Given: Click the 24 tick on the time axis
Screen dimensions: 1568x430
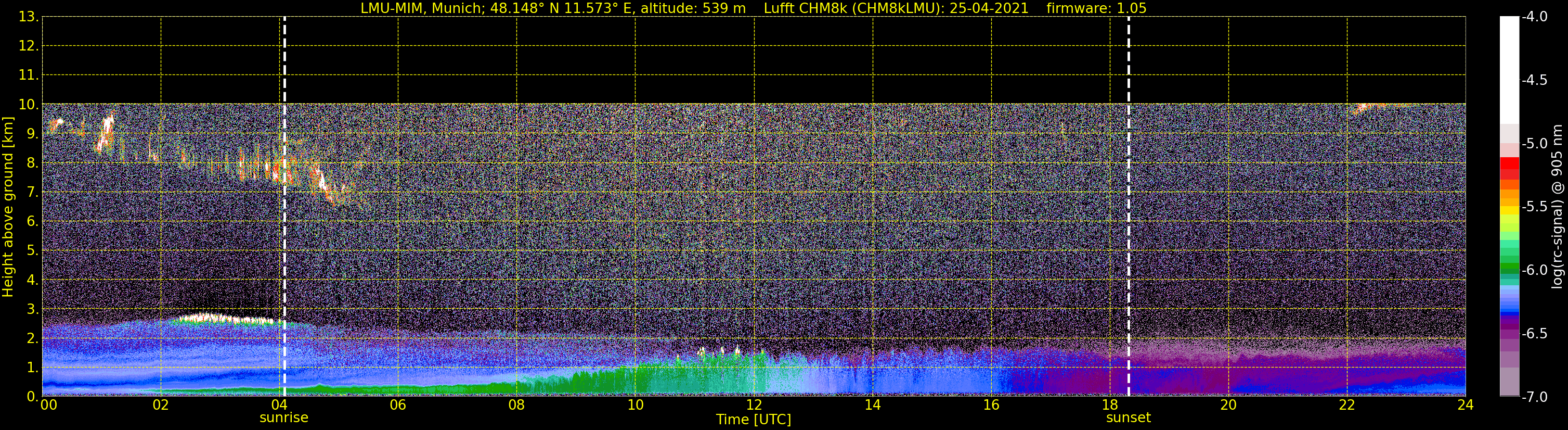Looking at the screenshot, I should coord(1465,405).
